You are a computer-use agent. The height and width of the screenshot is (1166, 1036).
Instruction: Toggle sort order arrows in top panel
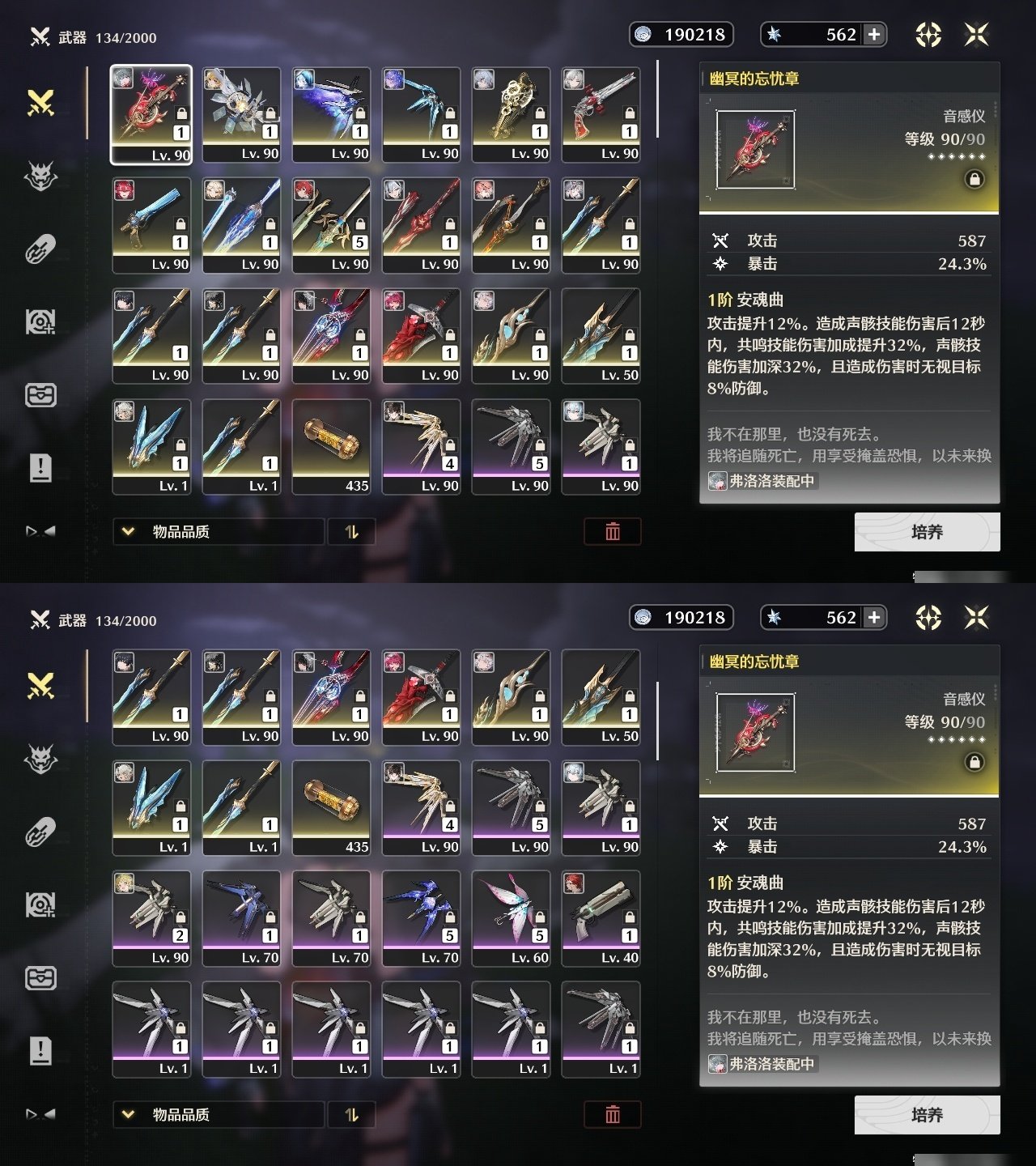[351, 531]
